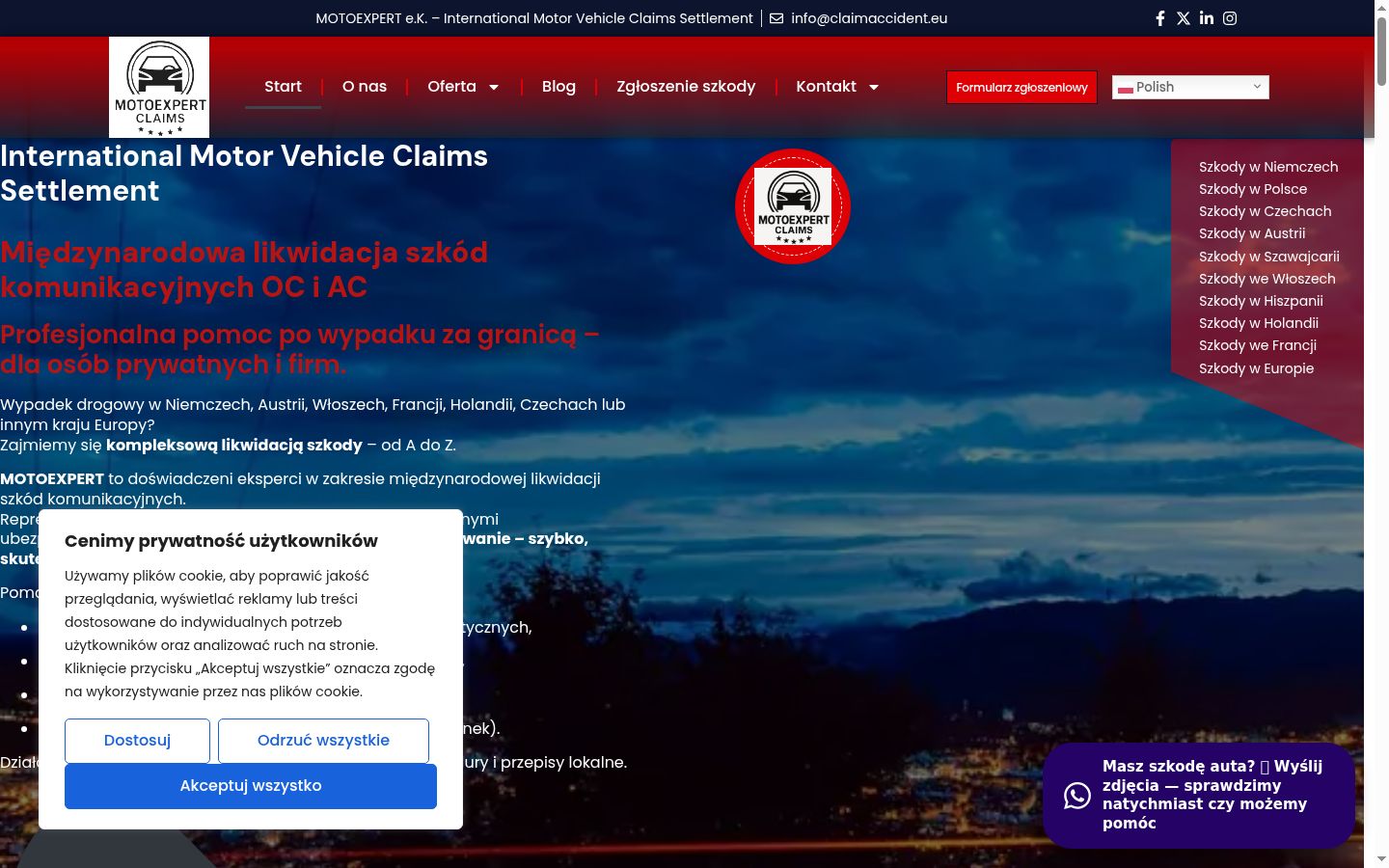Click the scrollbar down arrow

[1381, 858]
